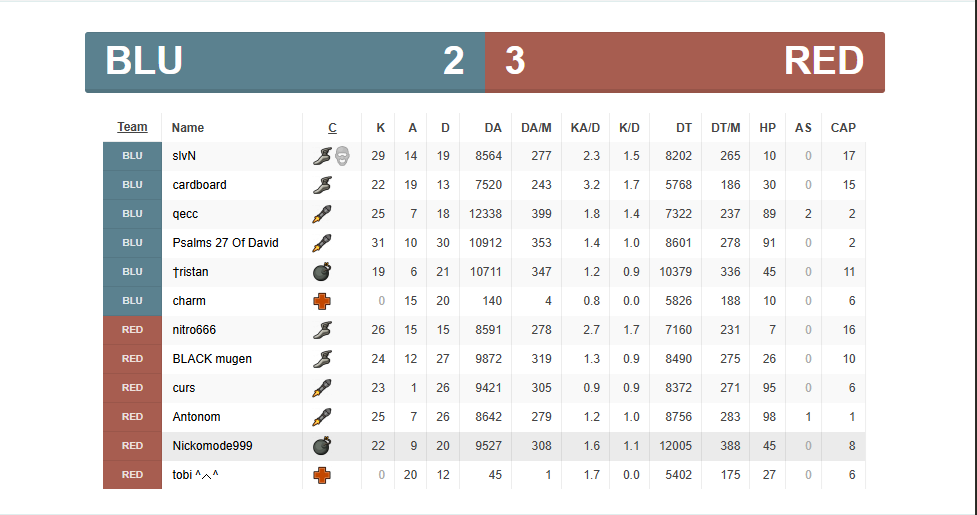Click Antonom's Soldier rocket icon
This screenshot has height=515, width=977.
tap(321, 417)
